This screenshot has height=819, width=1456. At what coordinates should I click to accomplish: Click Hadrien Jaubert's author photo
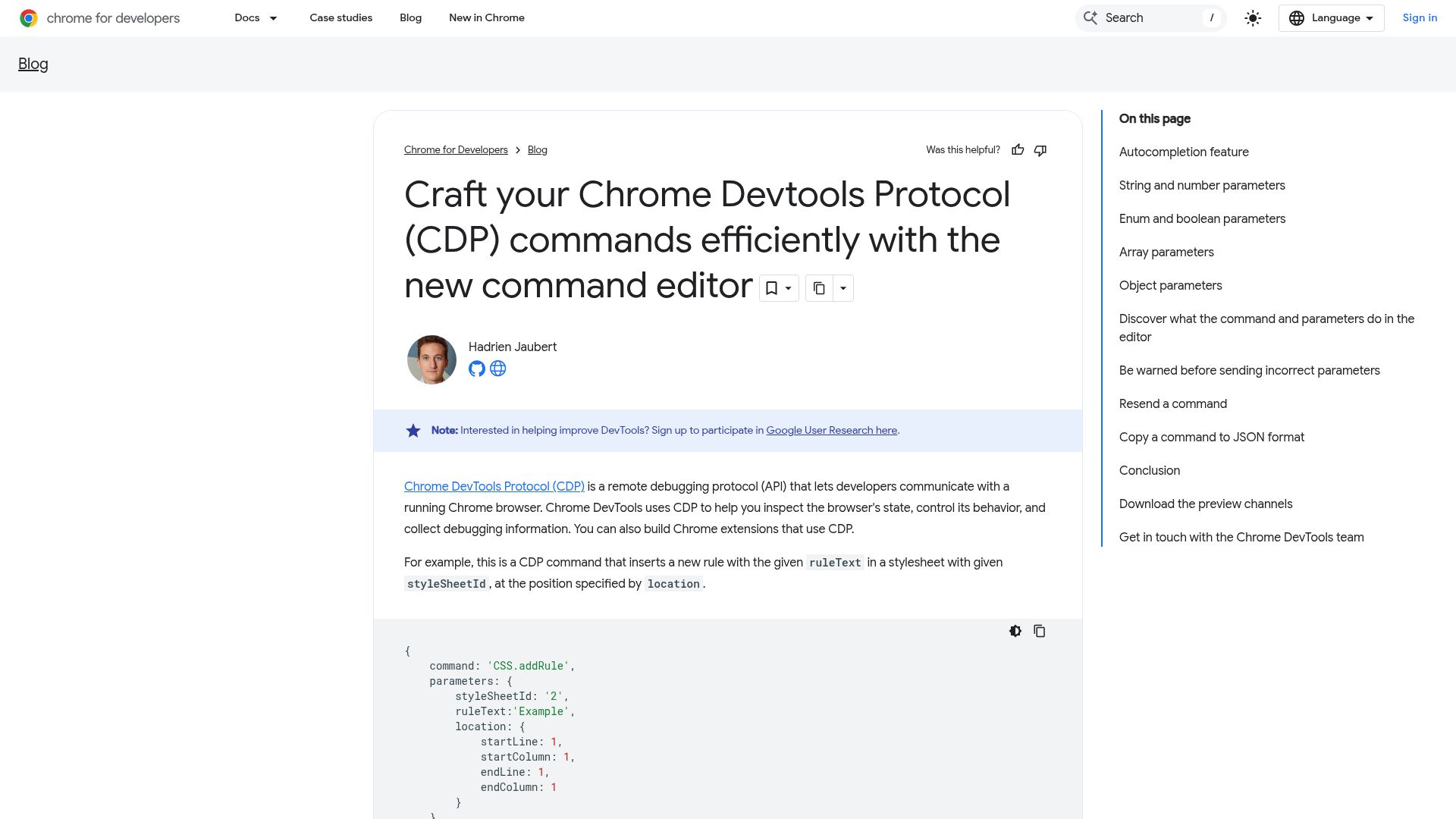click(x=431, y=359)
